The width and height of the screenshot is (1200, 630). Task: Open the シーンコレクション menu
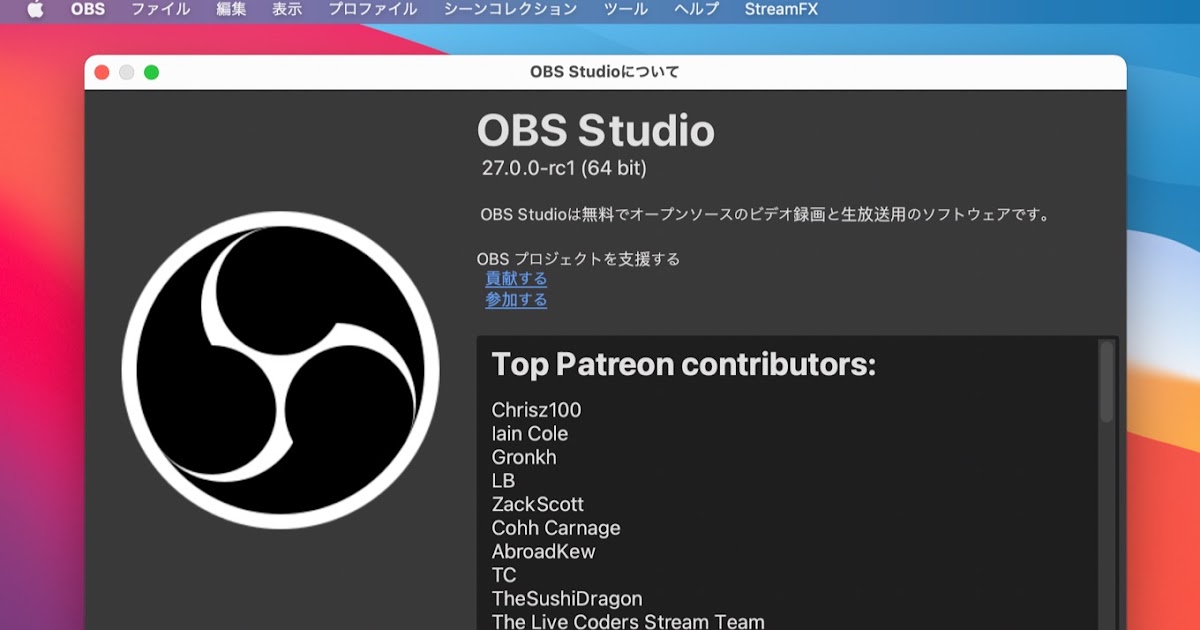(x=510, y=9)
